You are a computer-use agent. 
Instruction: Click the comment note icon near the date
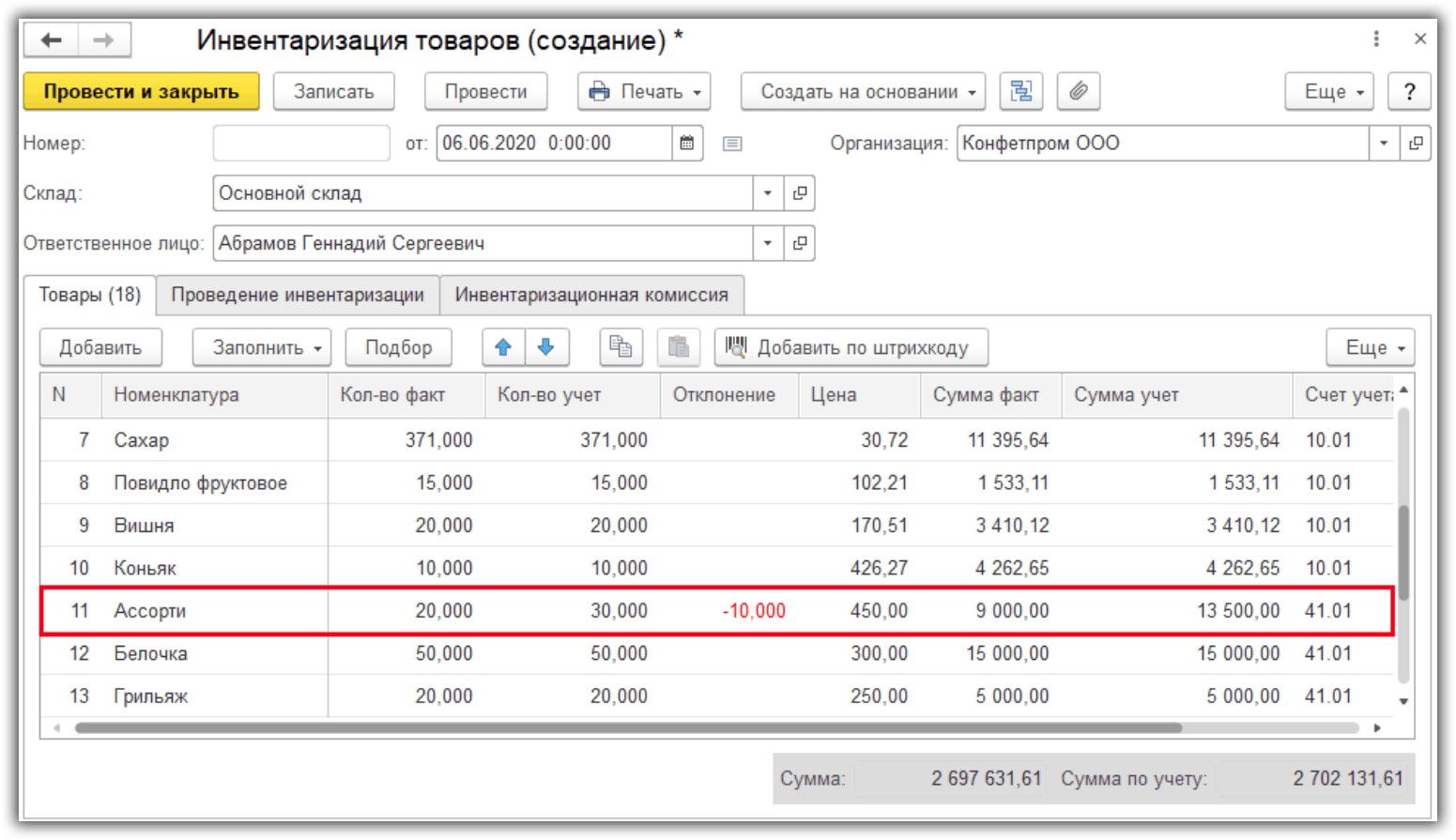tap(732, 144)
